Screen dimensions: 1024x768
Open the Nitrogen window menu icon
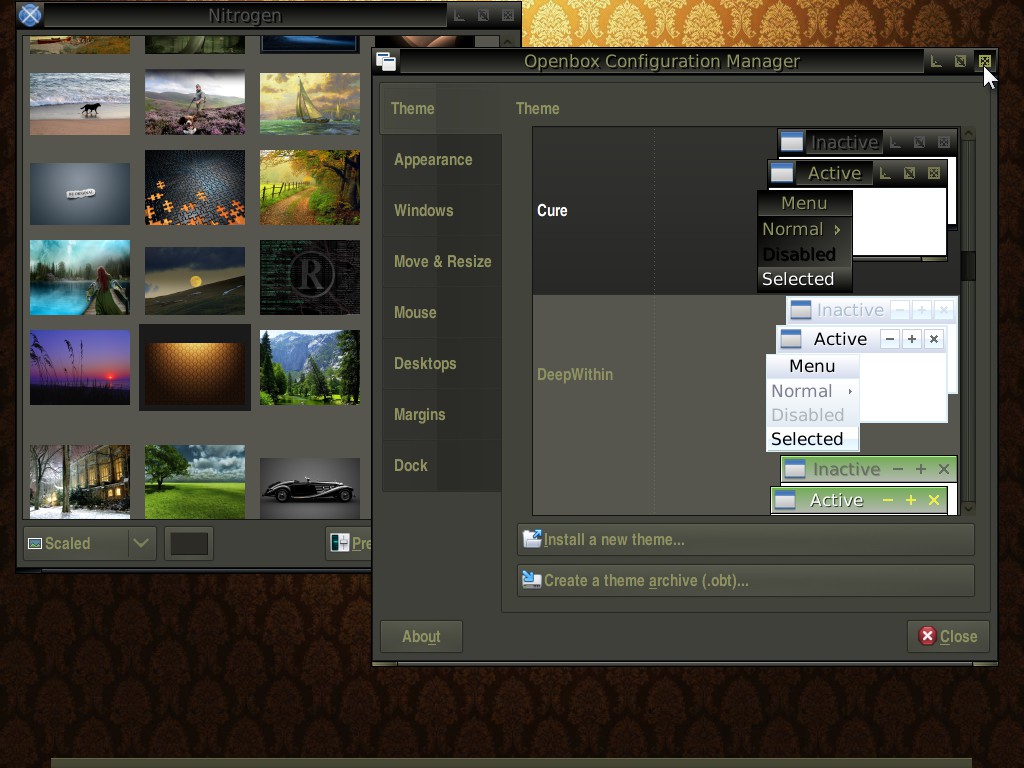pyautogui.click(x=29, y=14)
